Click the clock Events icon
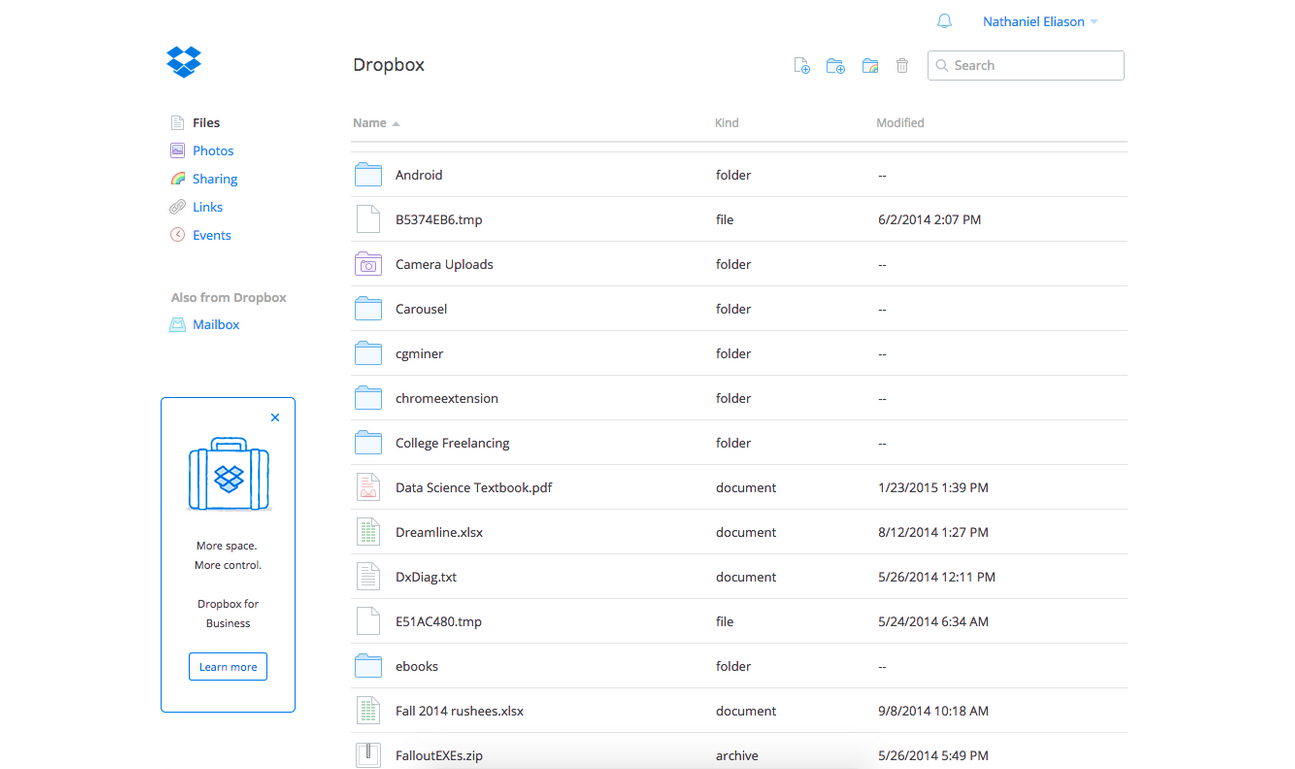Image resolution: width=1295 pixels, height=769 pixels. pyautogui.click(x=177, y=235)
